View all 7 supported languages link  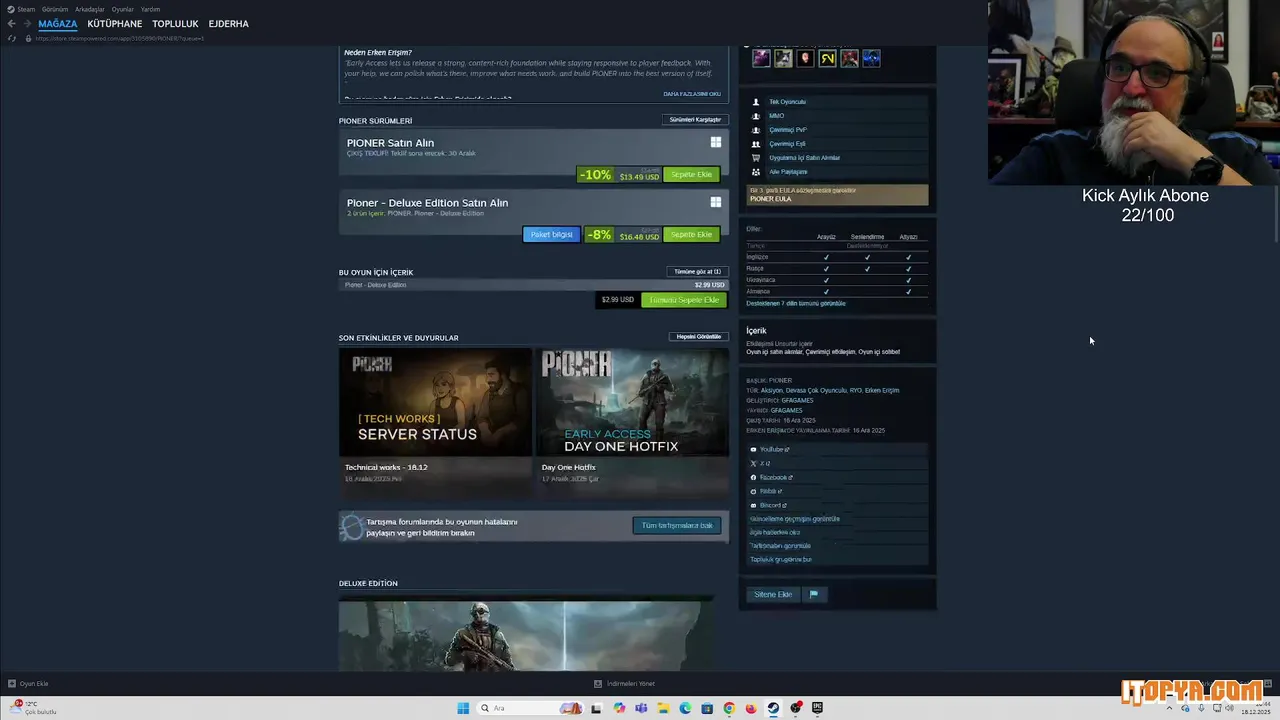coord(796,304)
